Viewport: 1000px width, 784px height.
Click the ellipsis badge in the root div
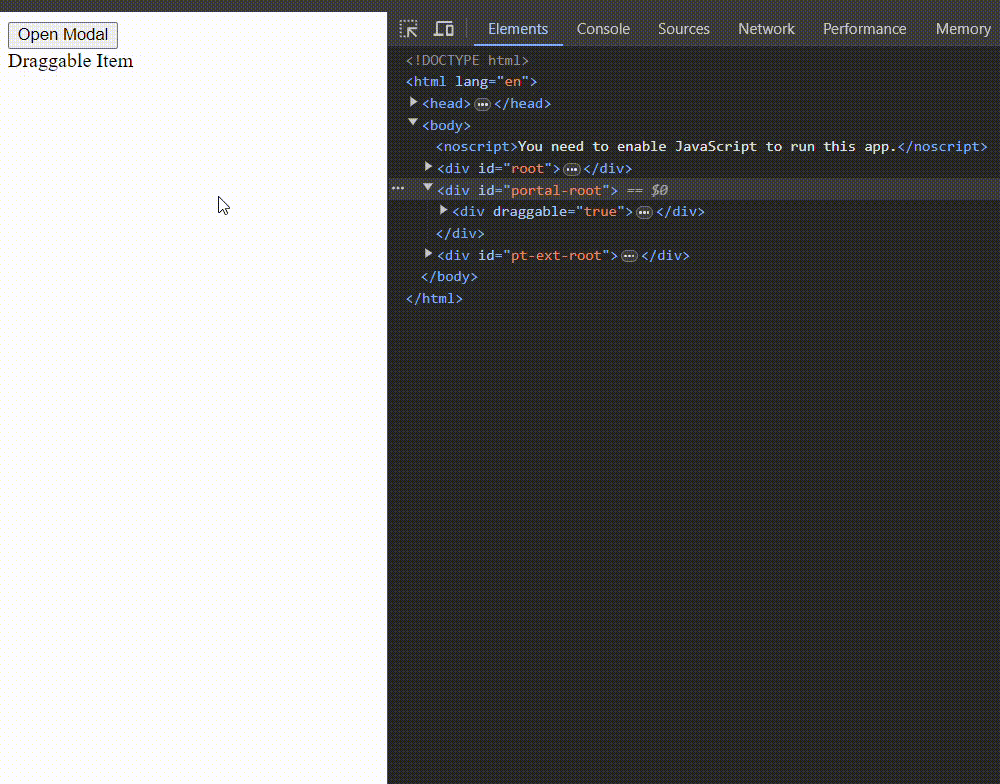[572, 169]
